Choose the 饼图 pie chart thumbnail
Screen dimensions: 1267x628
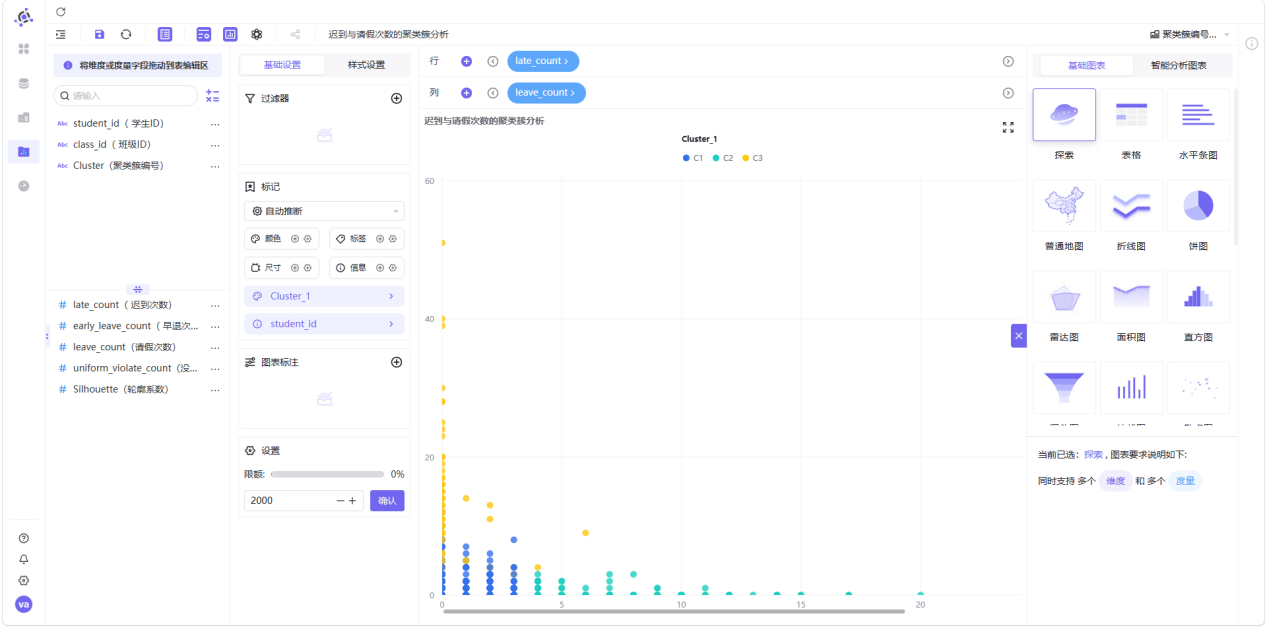[1198, 206]
